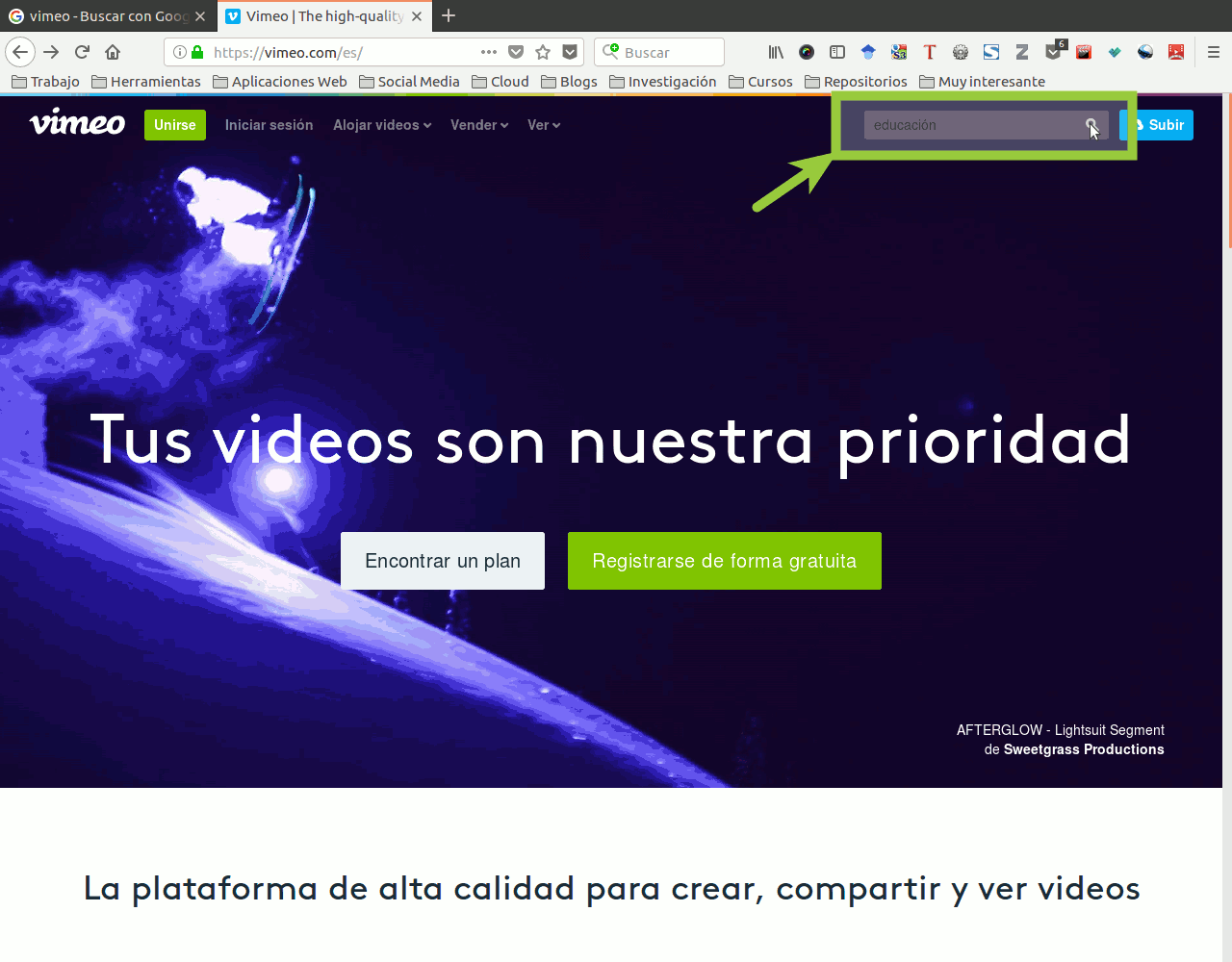Open the browser home page
This screenshot has height=962, width=1232.
pos(113,52)
